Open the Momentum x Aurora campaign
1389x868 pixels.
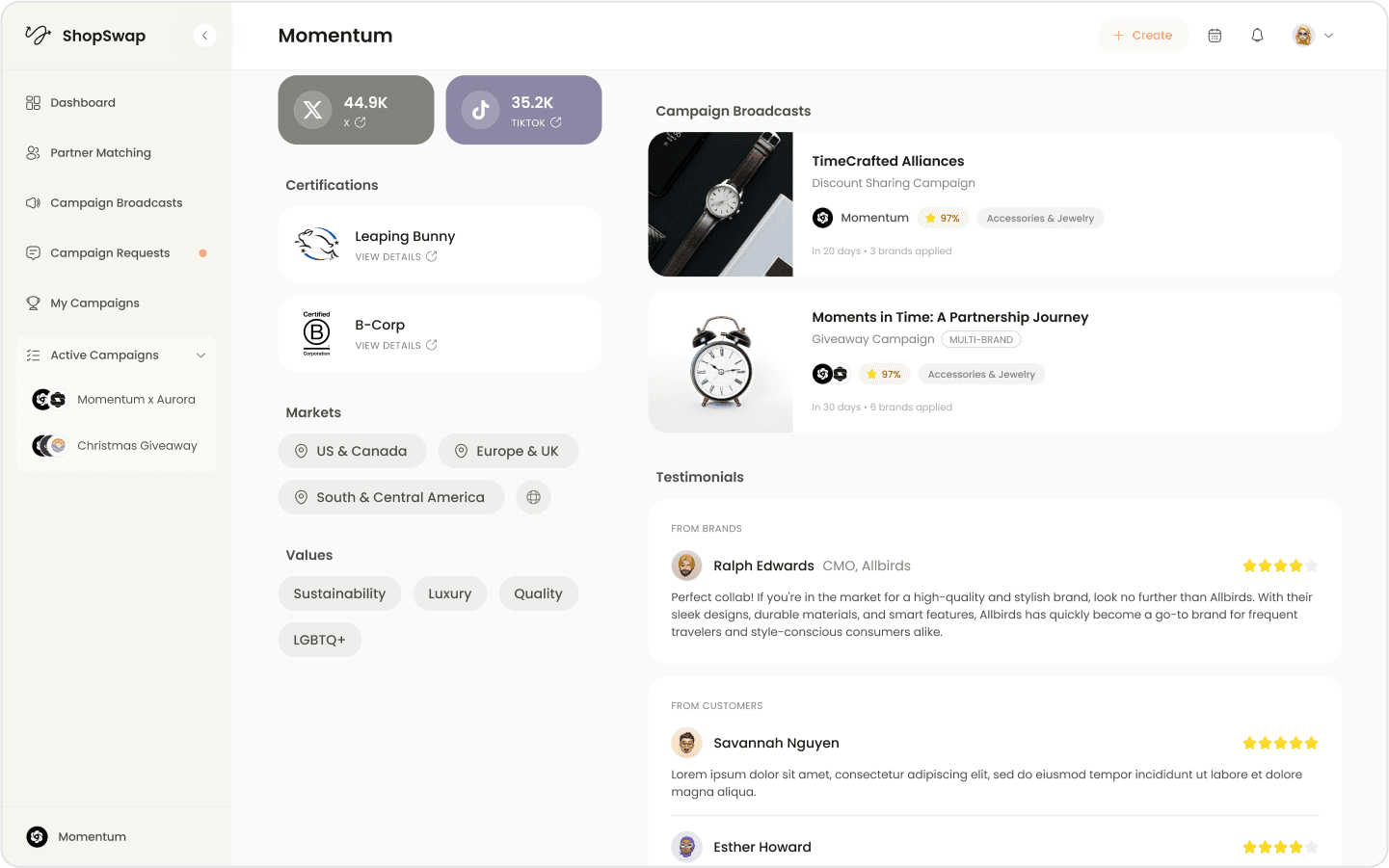135,399
